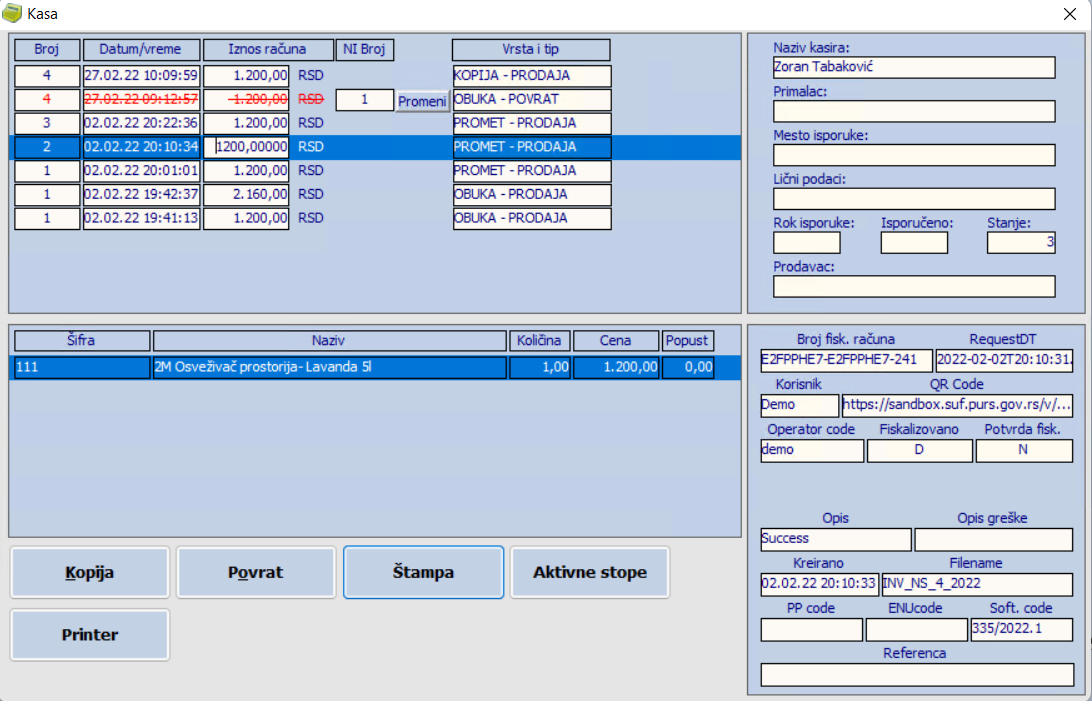Click the Kopija button
Screen dimensions: 1092x701
click(90, 572)
